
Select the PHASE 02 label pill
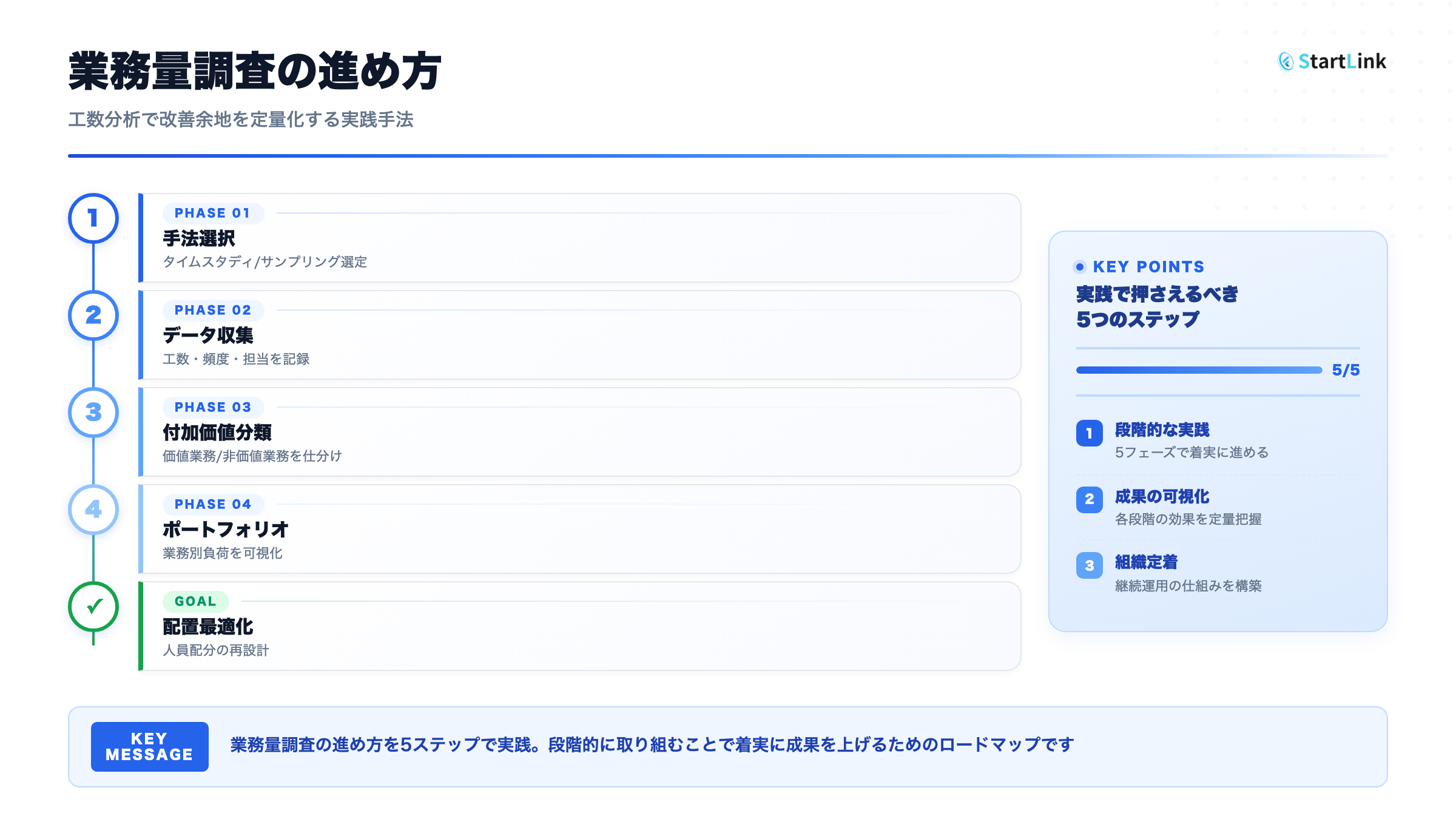pyautogui.click(x=212, y=311)
